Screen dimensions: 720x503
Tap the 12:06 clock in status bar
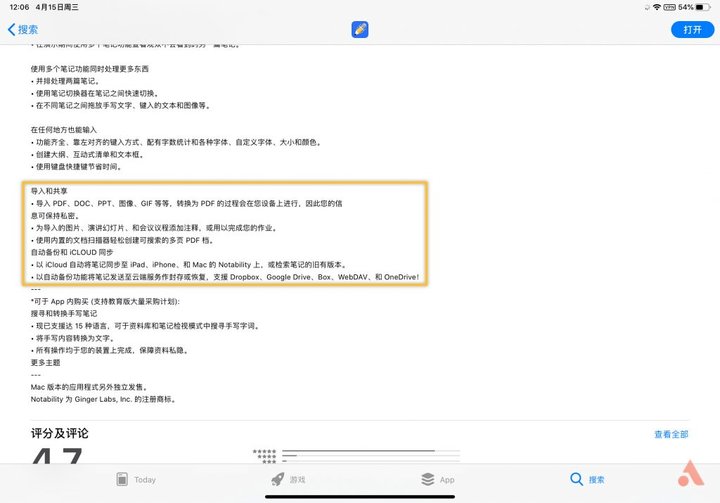19,7
